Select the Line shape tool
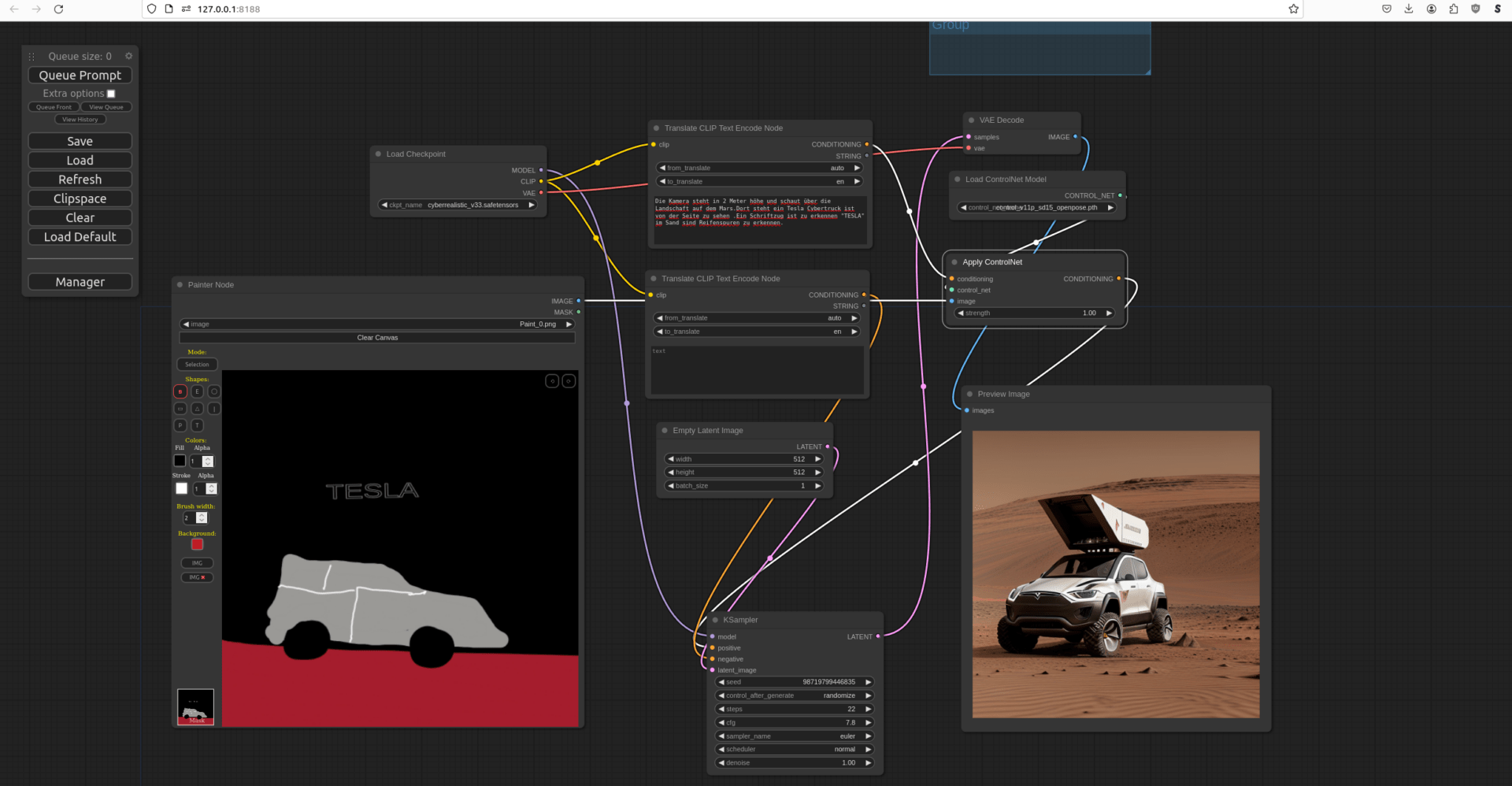This screenshot has width=1512, height=786. click(x=214, y=409)
